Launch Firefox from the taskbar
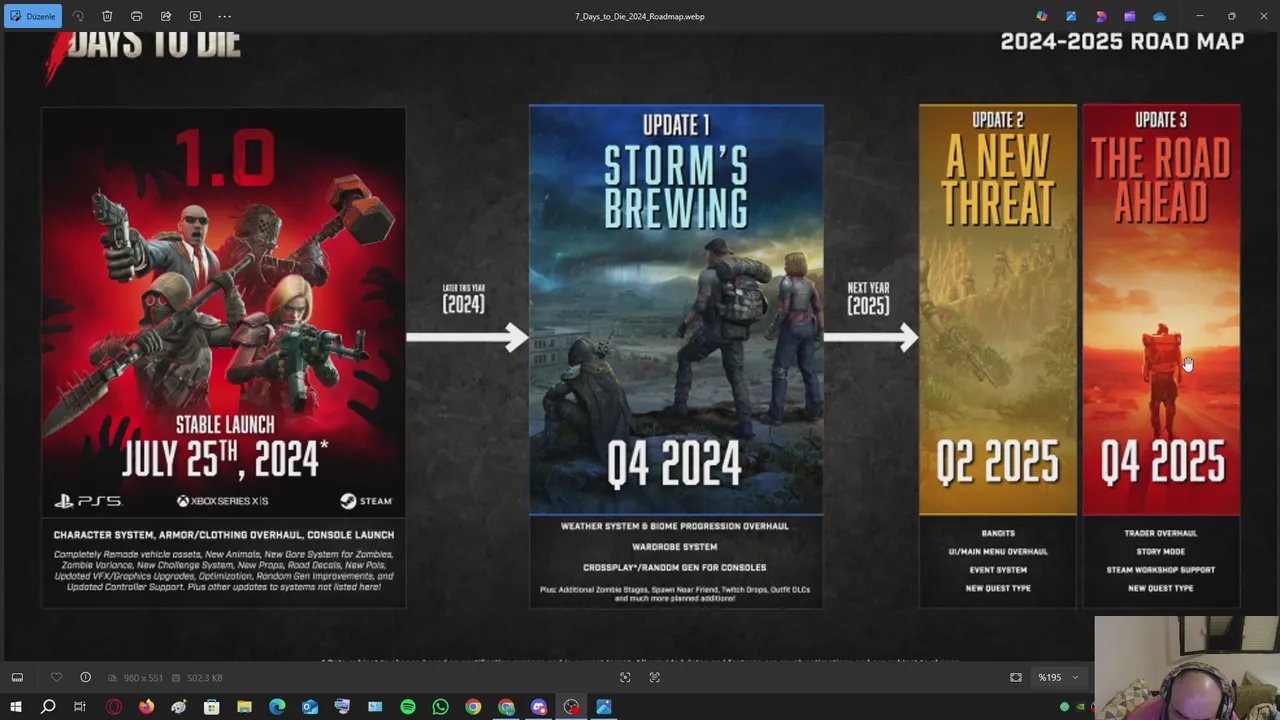 (146, 707)
